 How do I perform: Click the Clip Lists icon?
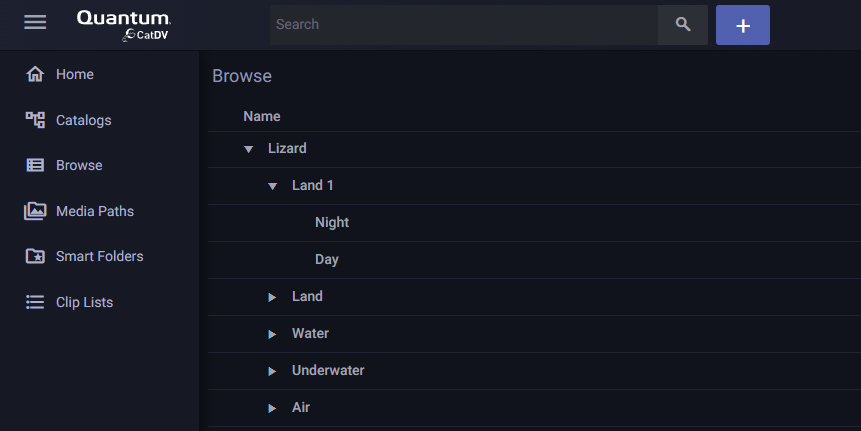click(35, 302)
